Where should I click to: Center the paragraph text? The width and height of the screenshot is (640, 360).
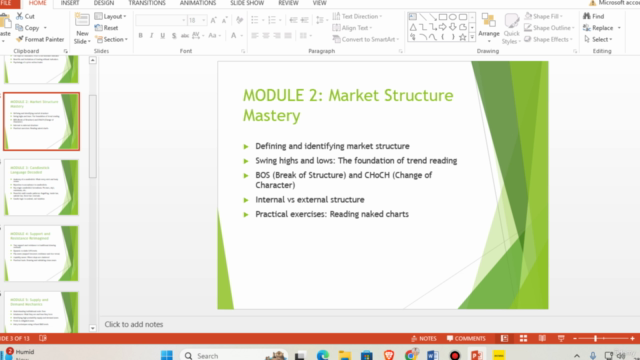coord(266,36)
